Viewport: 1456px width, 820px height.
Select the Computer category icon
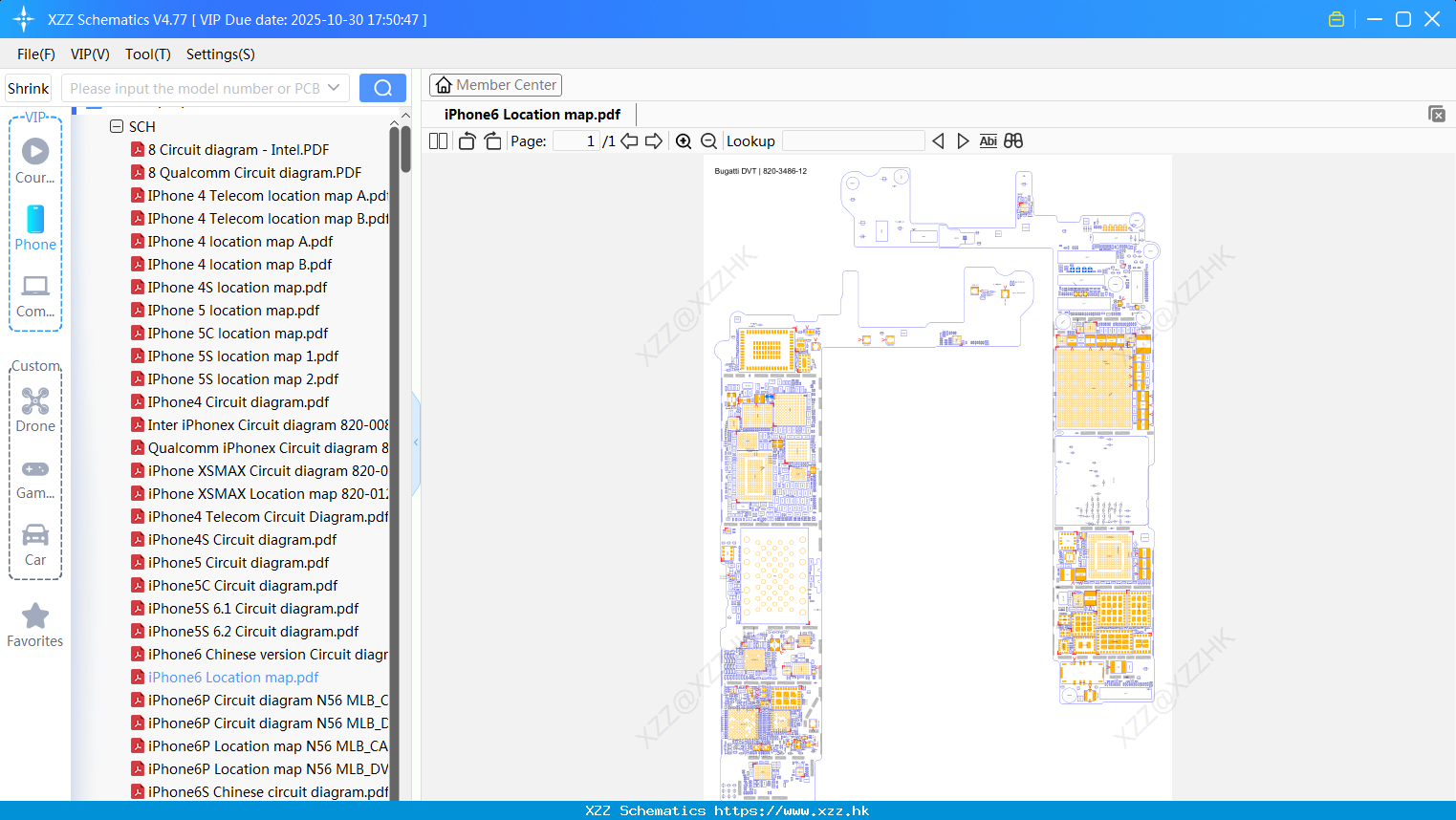pyautogui.click(x=35, y=286)
